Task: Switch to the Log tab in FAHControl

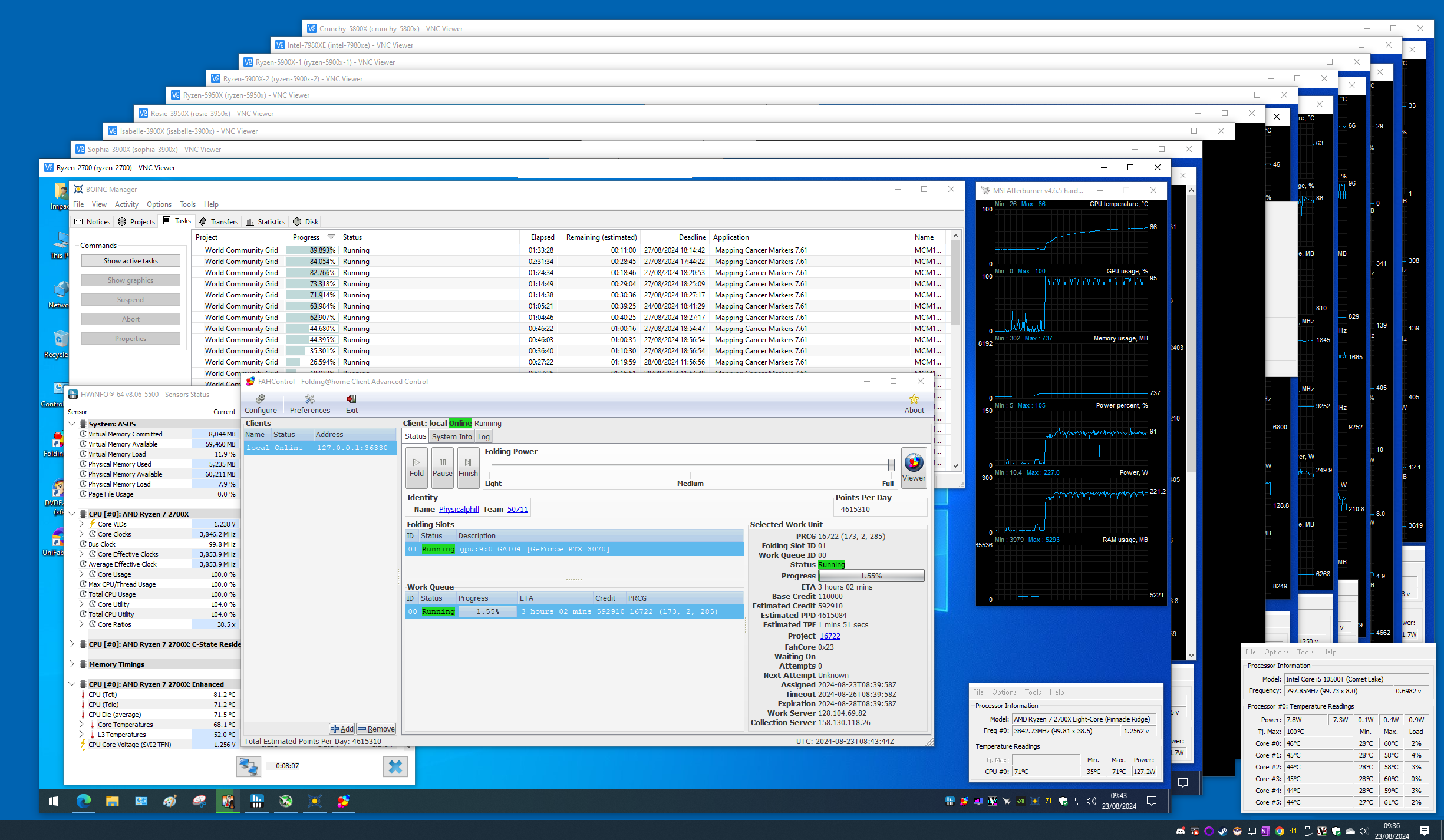Action: pos(483,436)
